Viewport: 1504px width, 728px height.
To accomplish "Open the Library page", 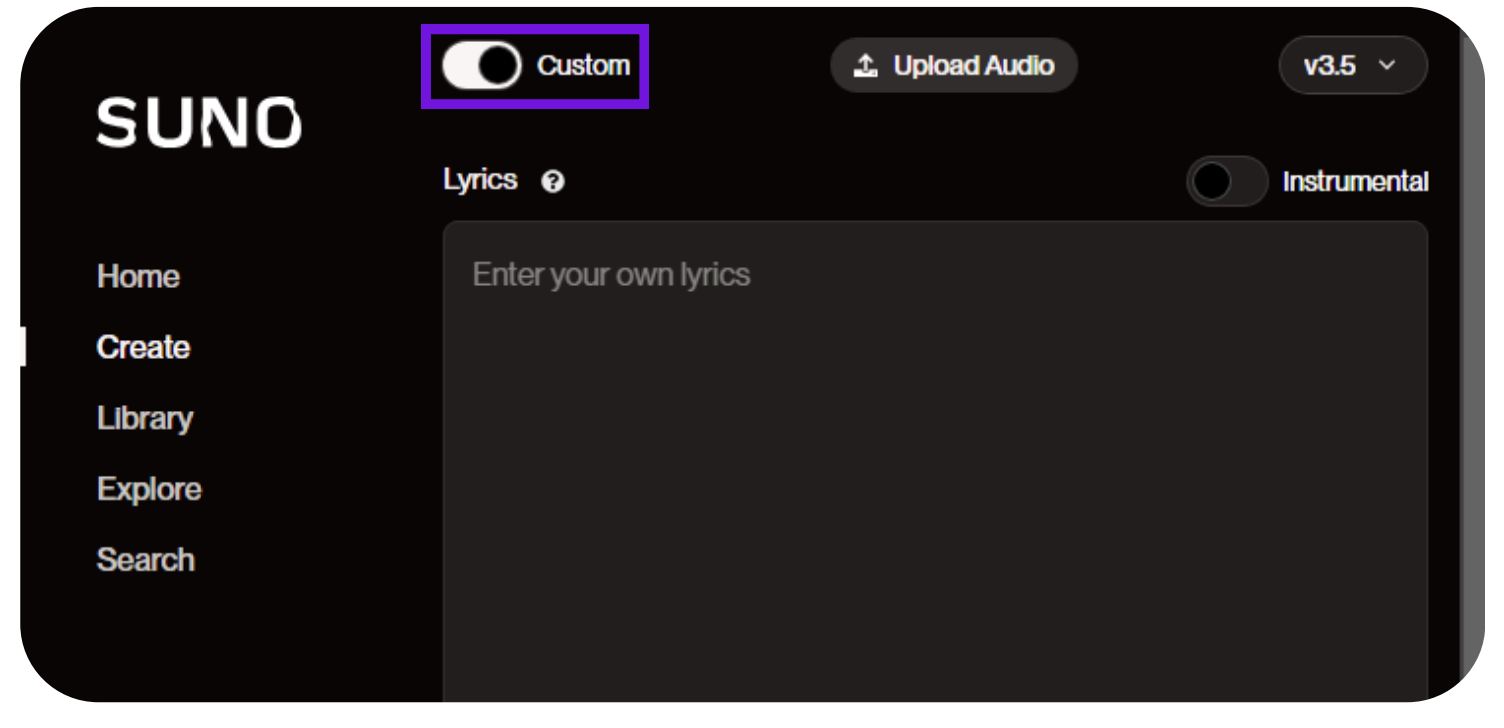I will [x=145, y=418].
